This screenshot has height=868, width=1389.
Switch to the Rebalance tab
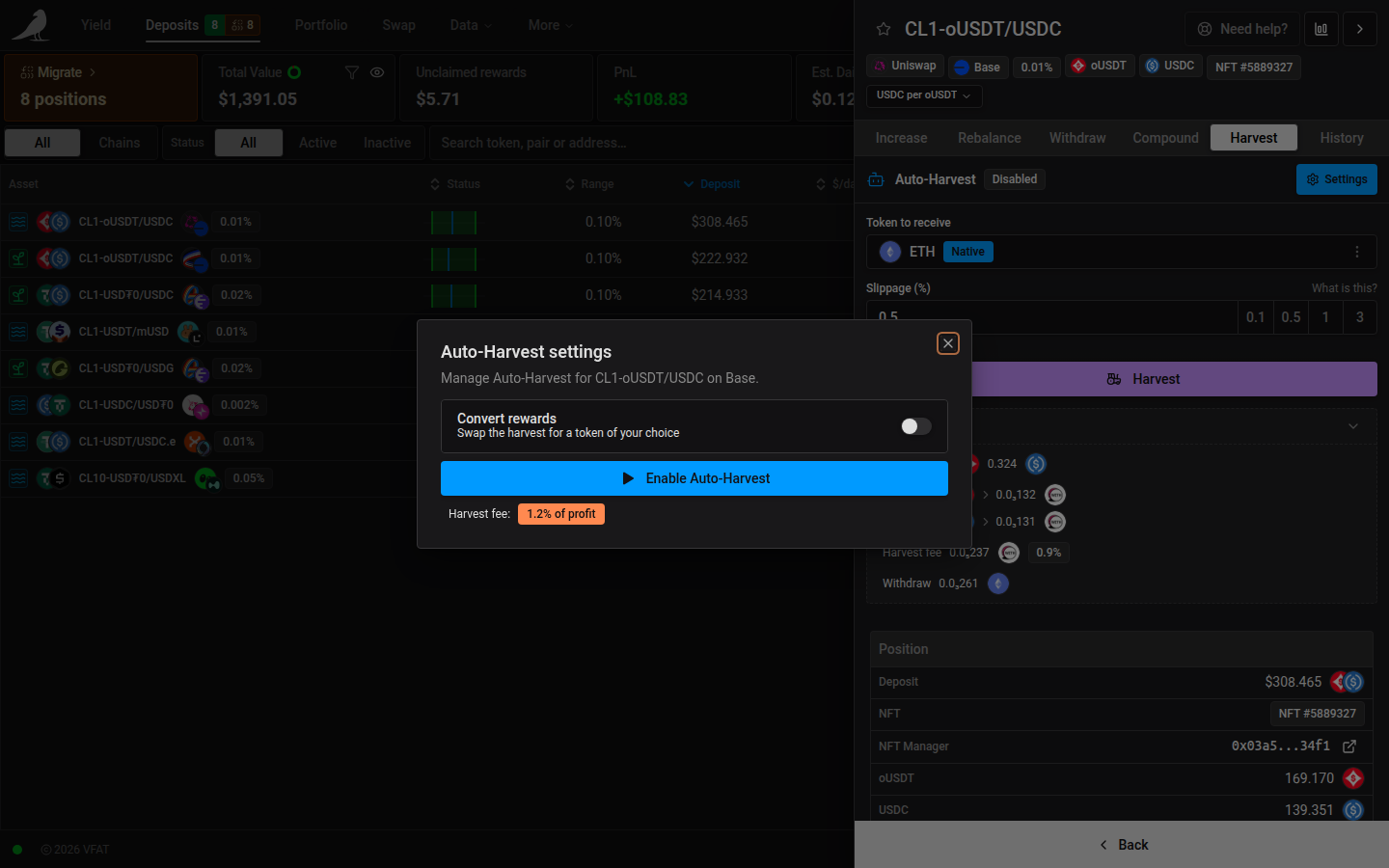(989, 138)
